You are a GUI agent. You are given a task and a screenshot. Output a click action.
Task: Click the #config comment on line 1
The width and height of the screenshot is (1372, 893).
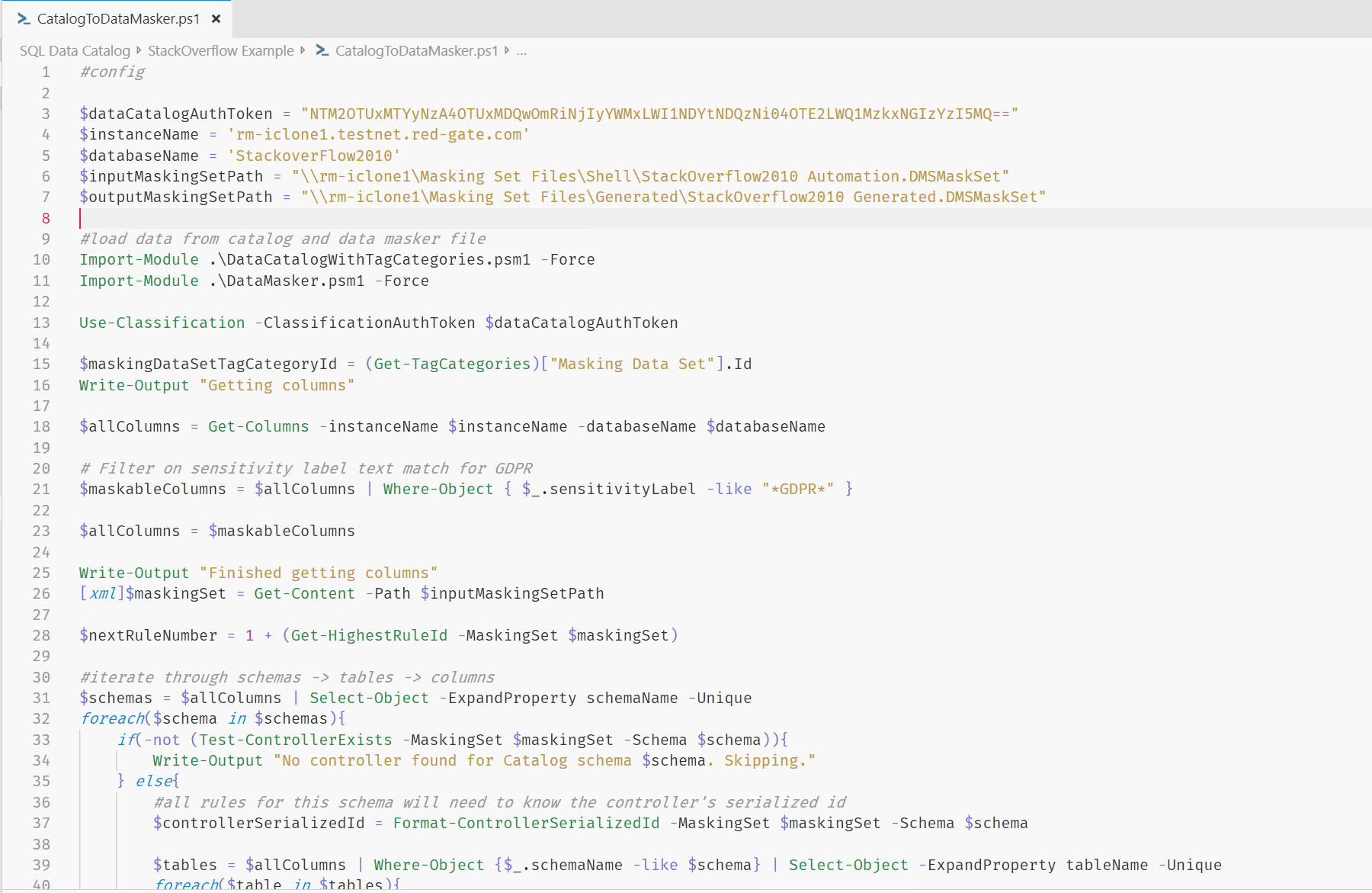pyautogui.click(x=112, y=72)
